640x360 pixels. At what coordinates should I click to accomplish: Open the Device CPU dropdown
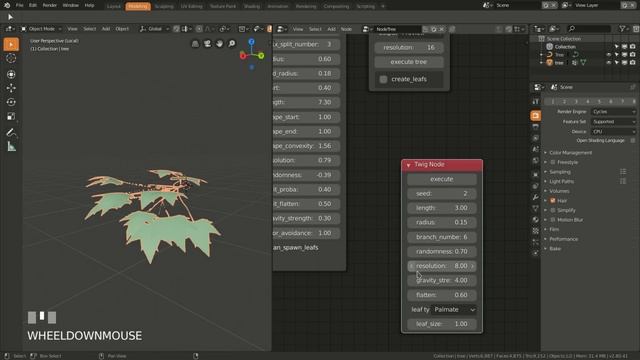[613, 132]
